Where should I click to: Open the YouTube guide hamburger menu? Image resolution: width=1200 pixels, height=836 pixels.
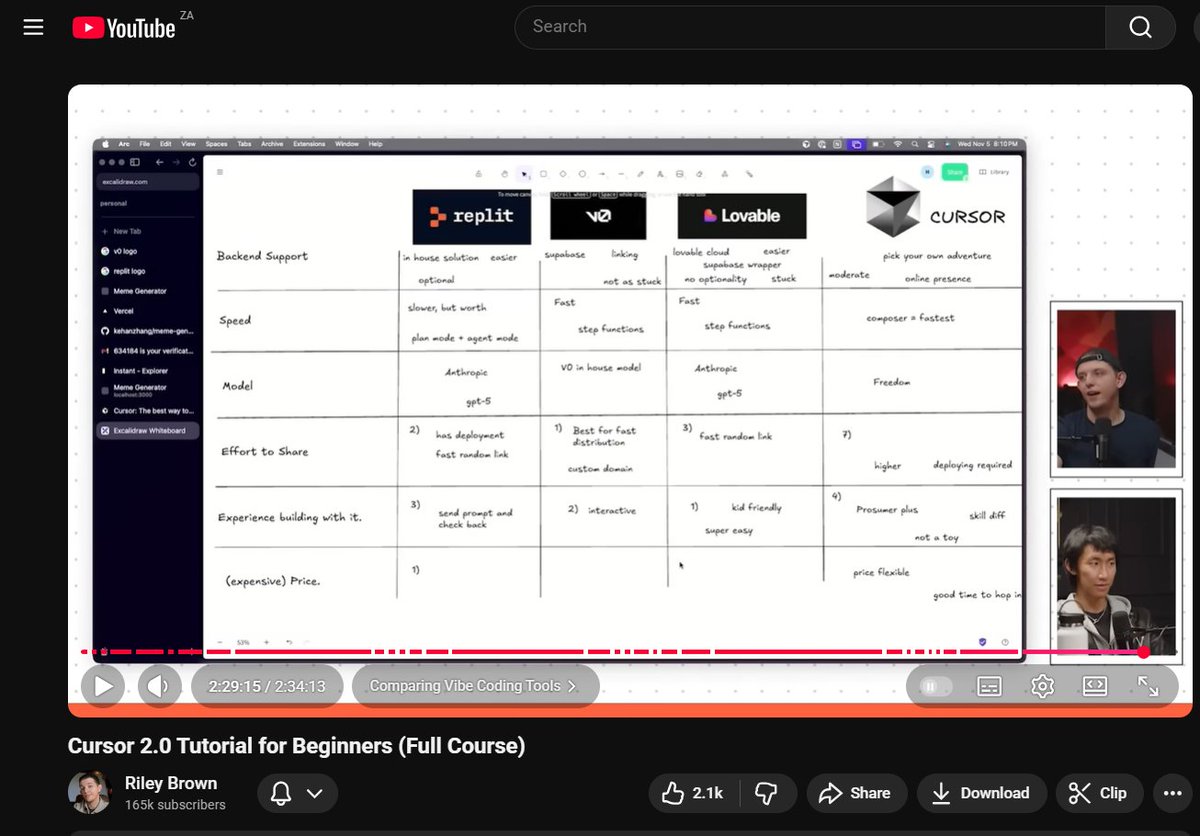33,27
